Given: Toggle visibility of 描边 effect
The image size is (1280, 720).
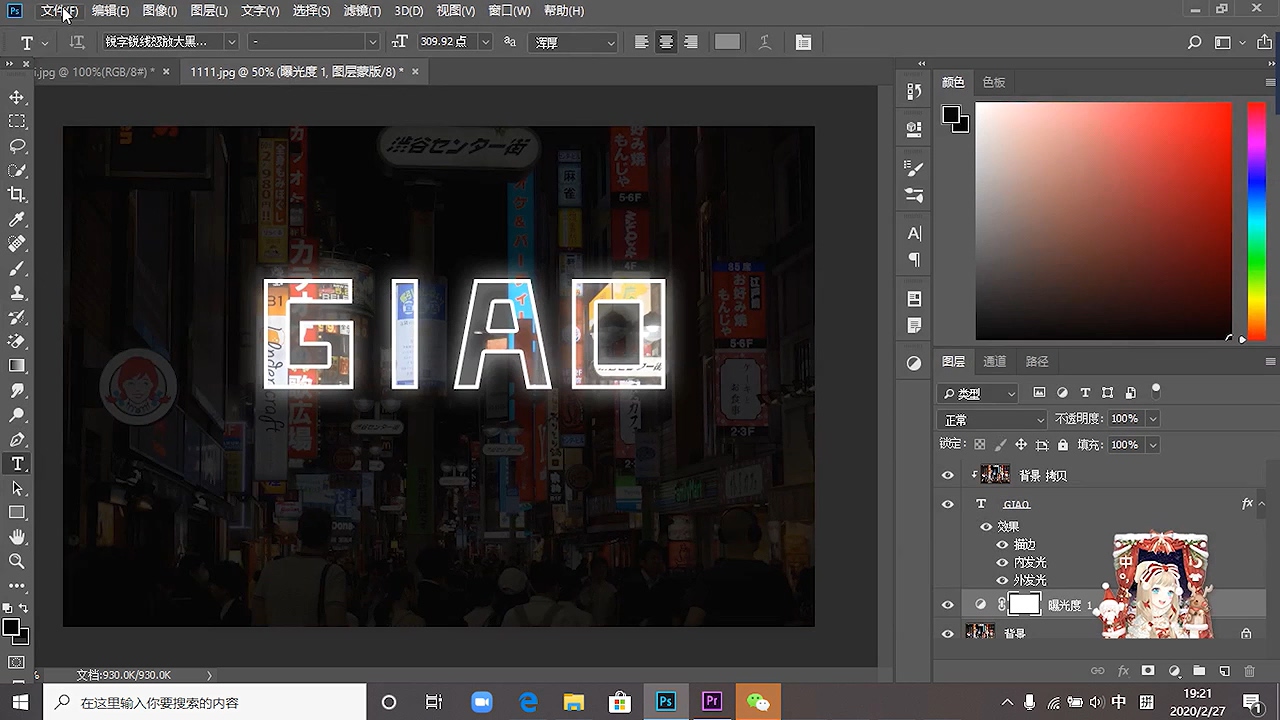Looking at the screenshot, I should [1002, 545].
